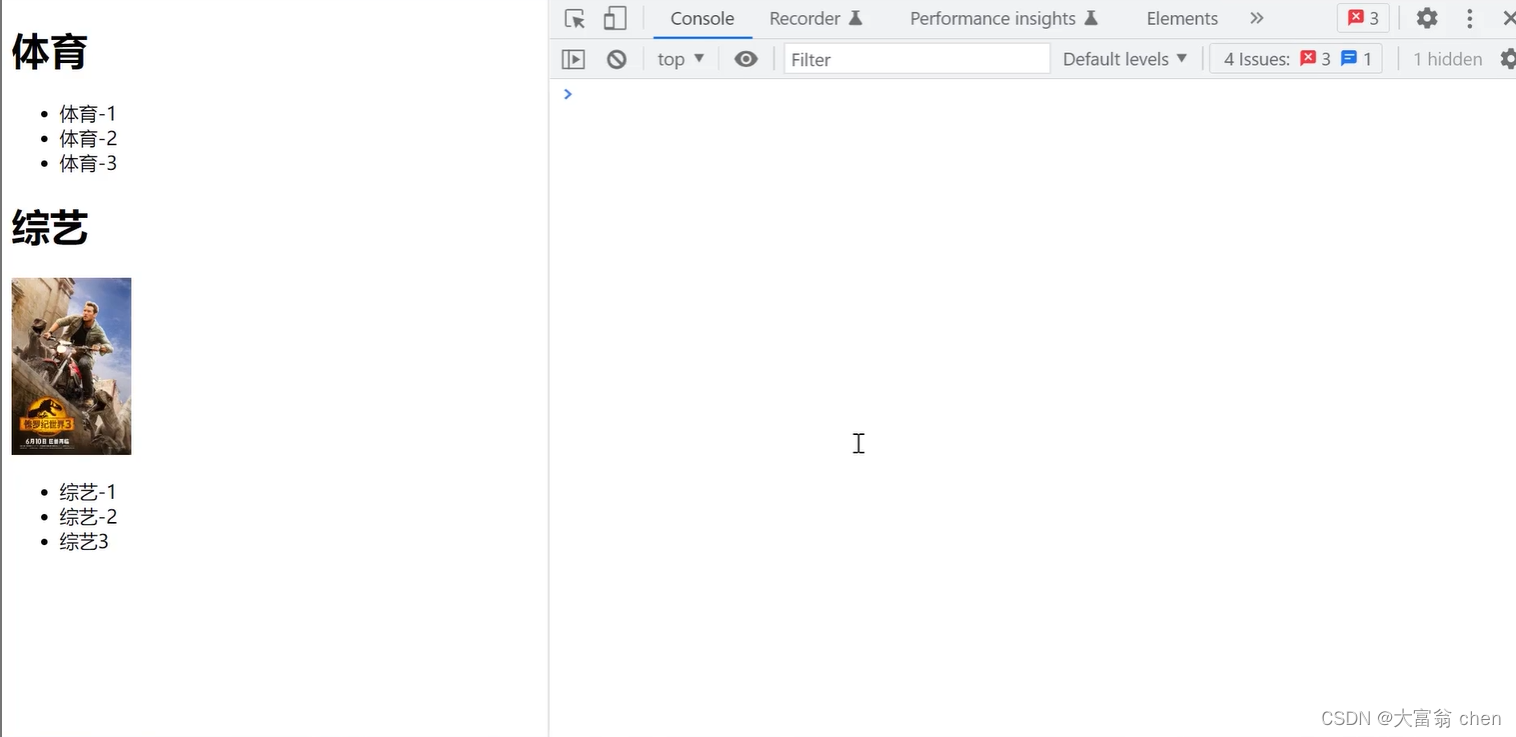The height and width of the screenshot is (737, 1516).
Task: Clear the console with the ban icon
Action: pos(617,59)
